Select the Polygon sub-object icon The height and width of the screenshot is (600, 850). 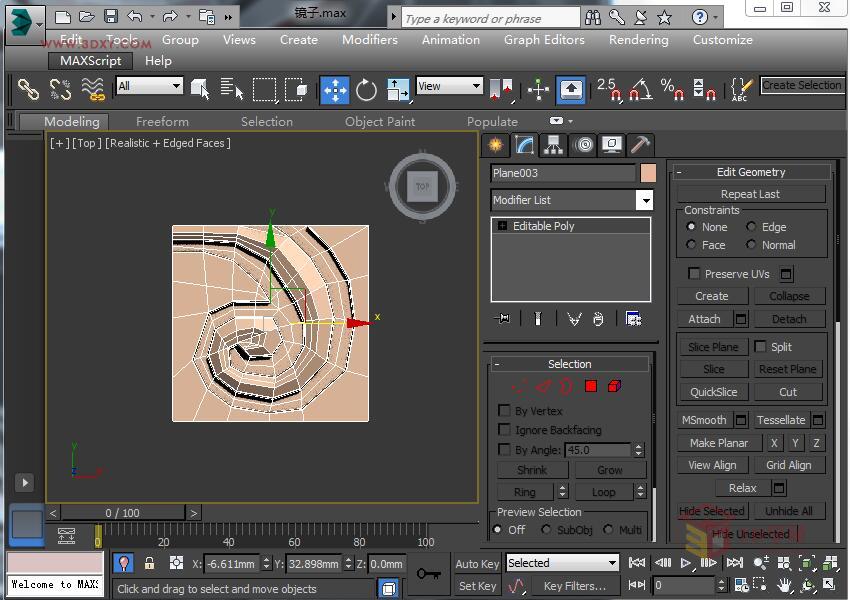[590, 386]
